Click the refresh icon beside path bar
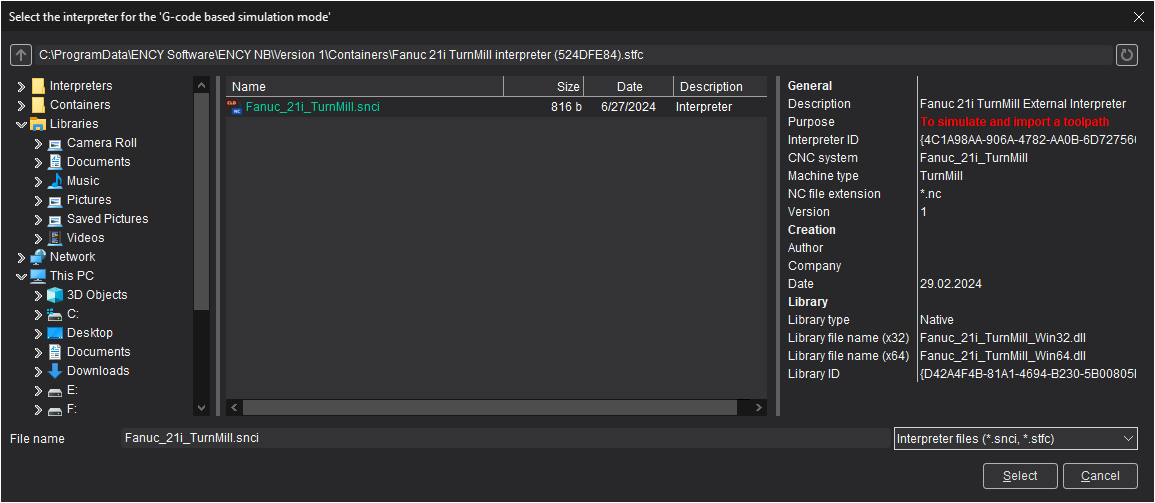 click(x=1127, y=55)
